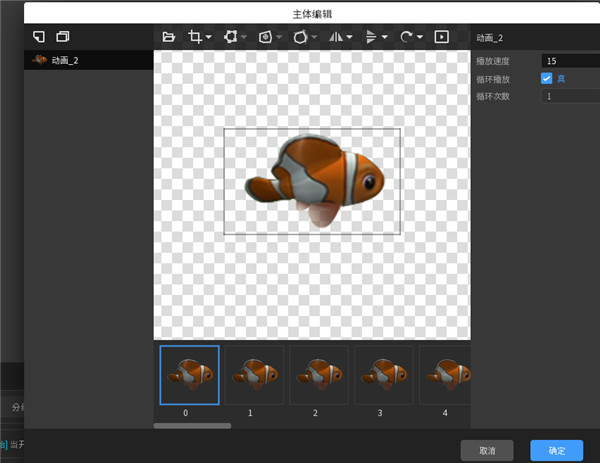Click the new animation icon at top left
This screenshot has height=463, width=600.
39,37
